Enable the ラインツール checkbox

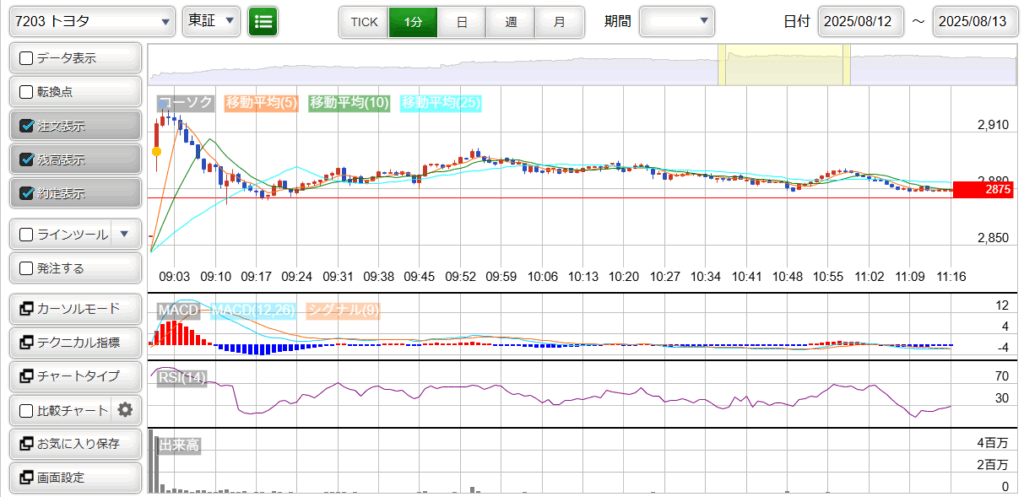point(26,234)
